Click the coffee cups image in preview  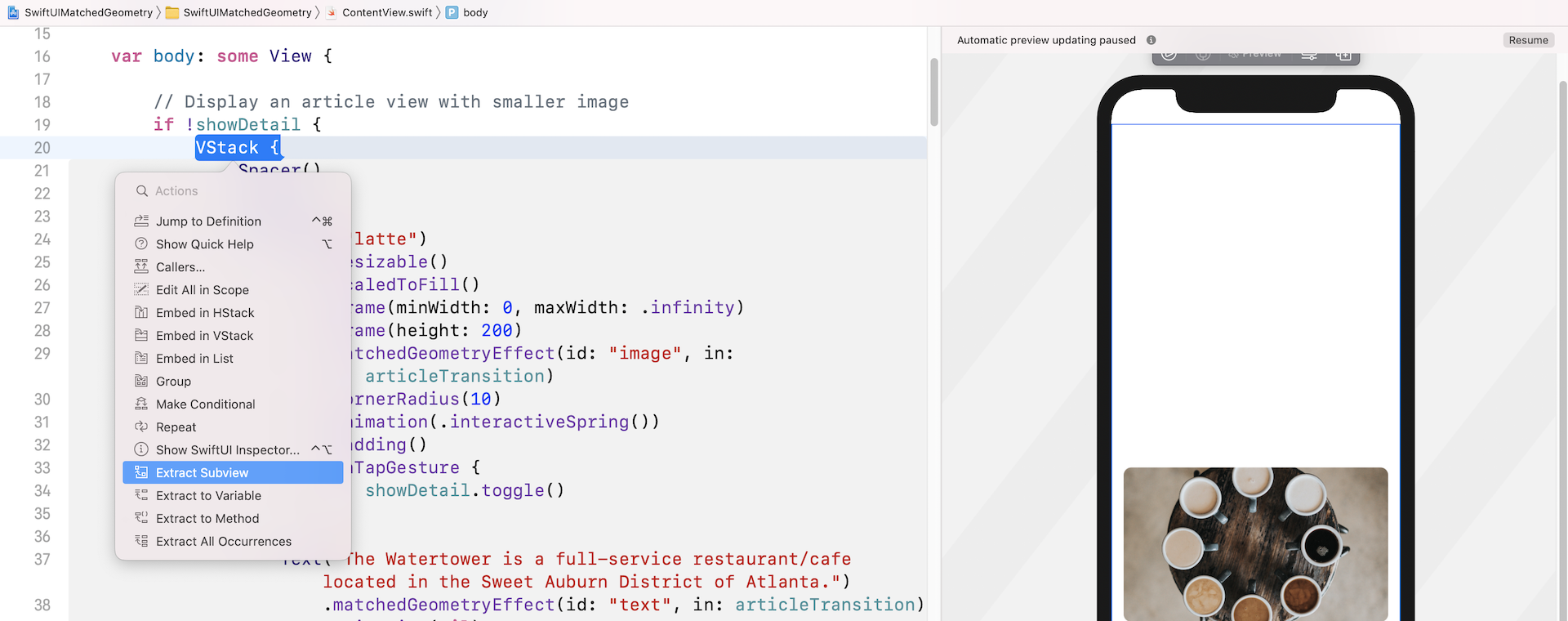click(1255, 544)
